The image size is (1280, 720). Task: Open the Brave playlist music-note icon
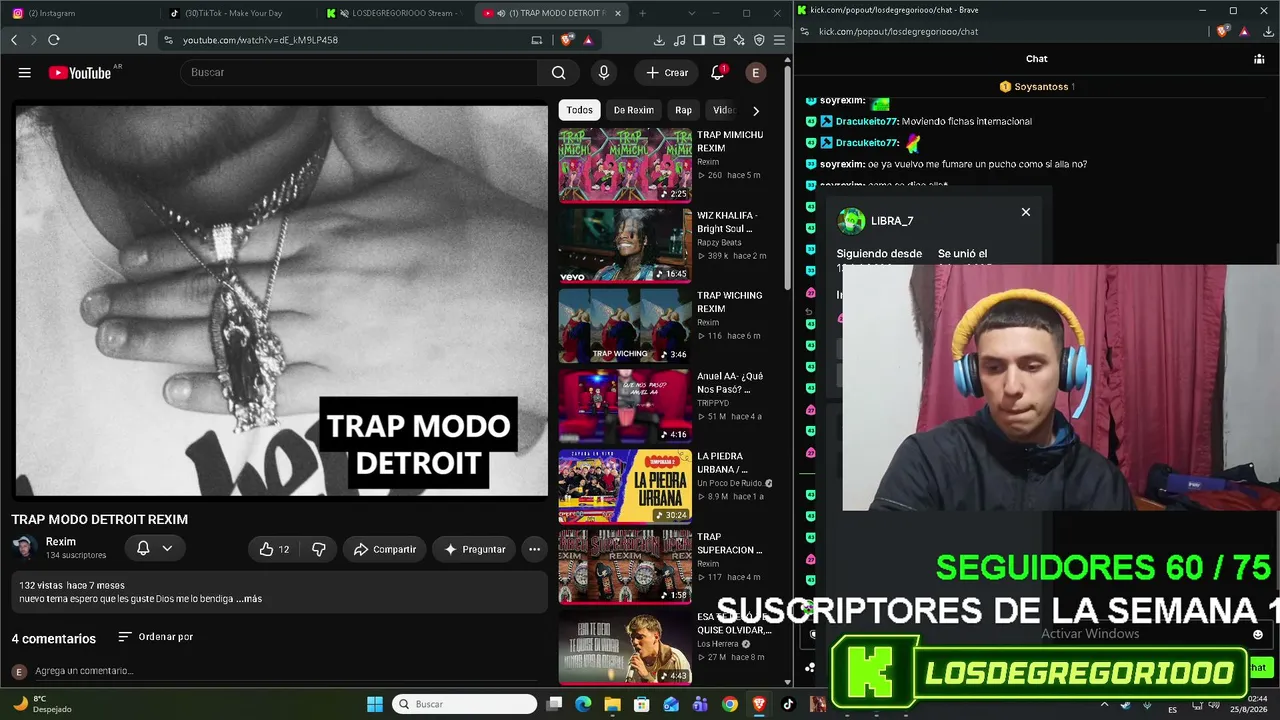[680, 40]
